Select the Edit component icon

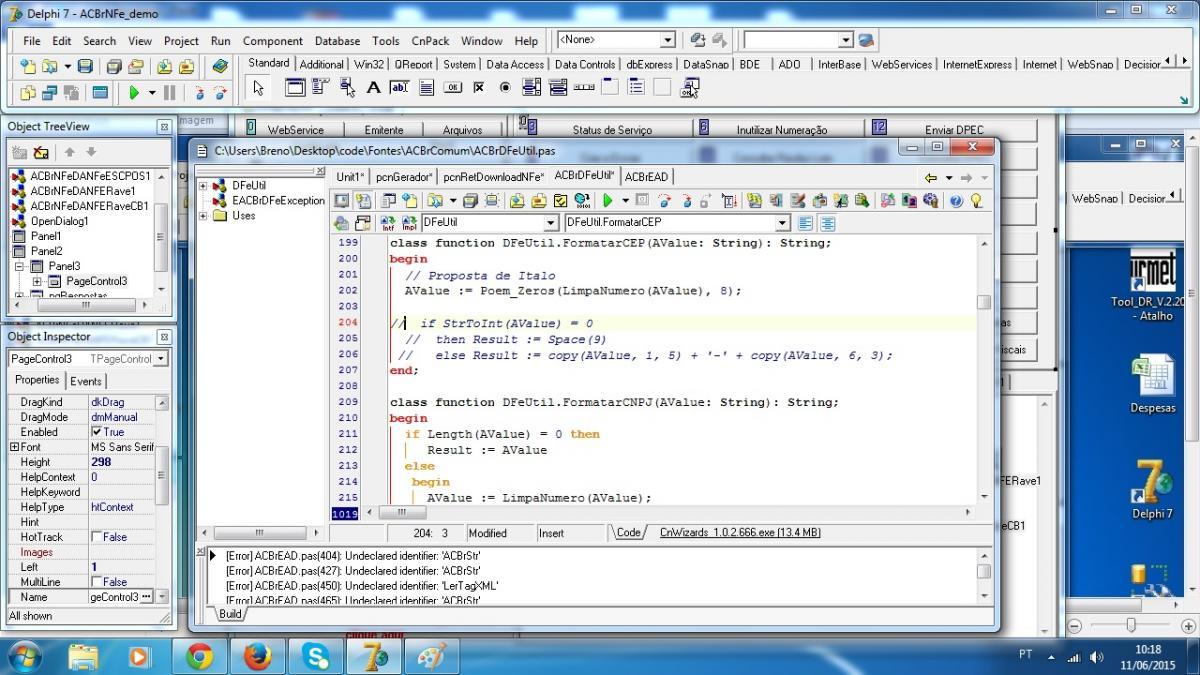(x=399, y=87)
